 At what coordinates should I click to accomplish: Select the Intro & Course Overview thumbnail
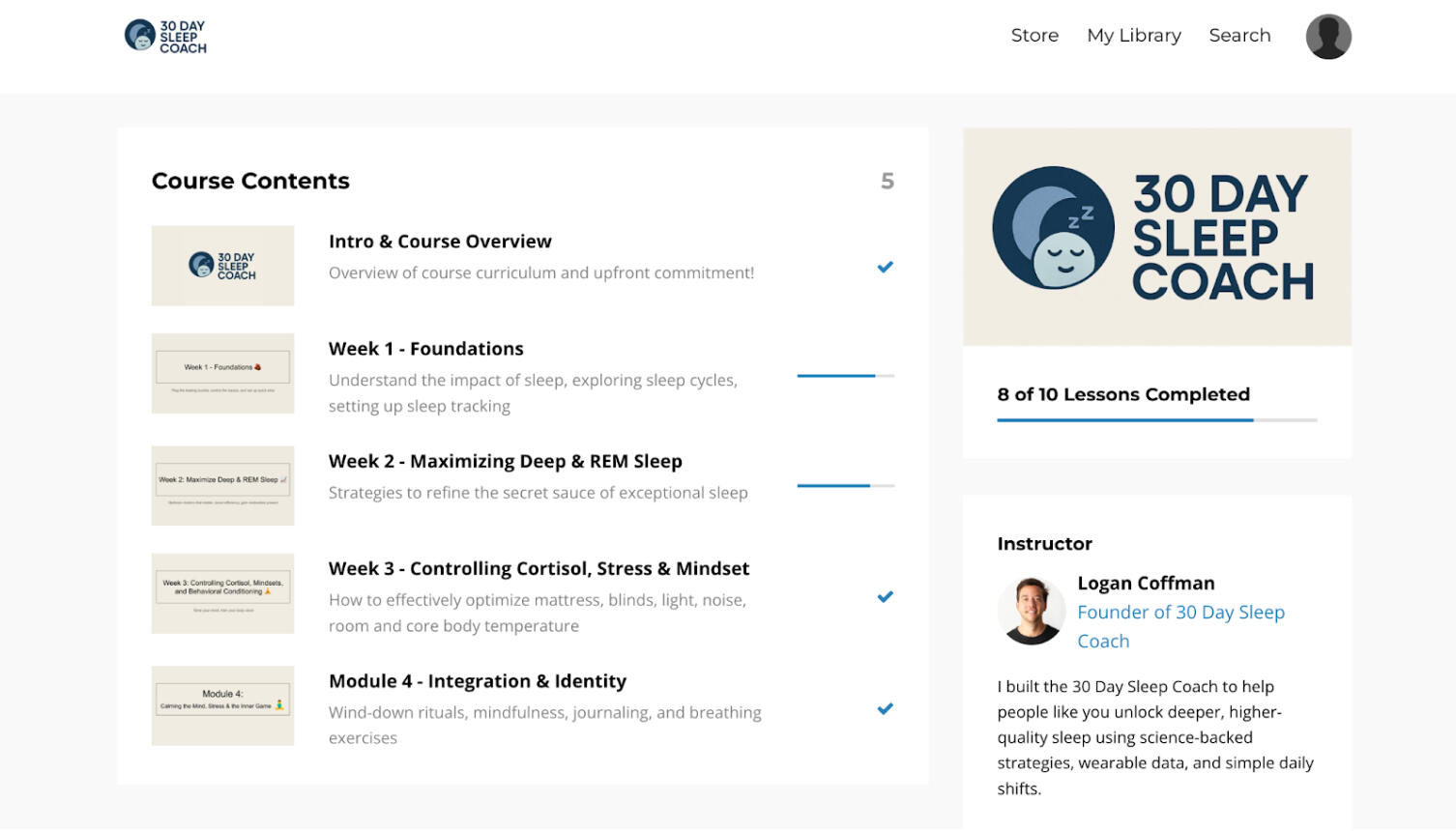(x=222, y=266)
